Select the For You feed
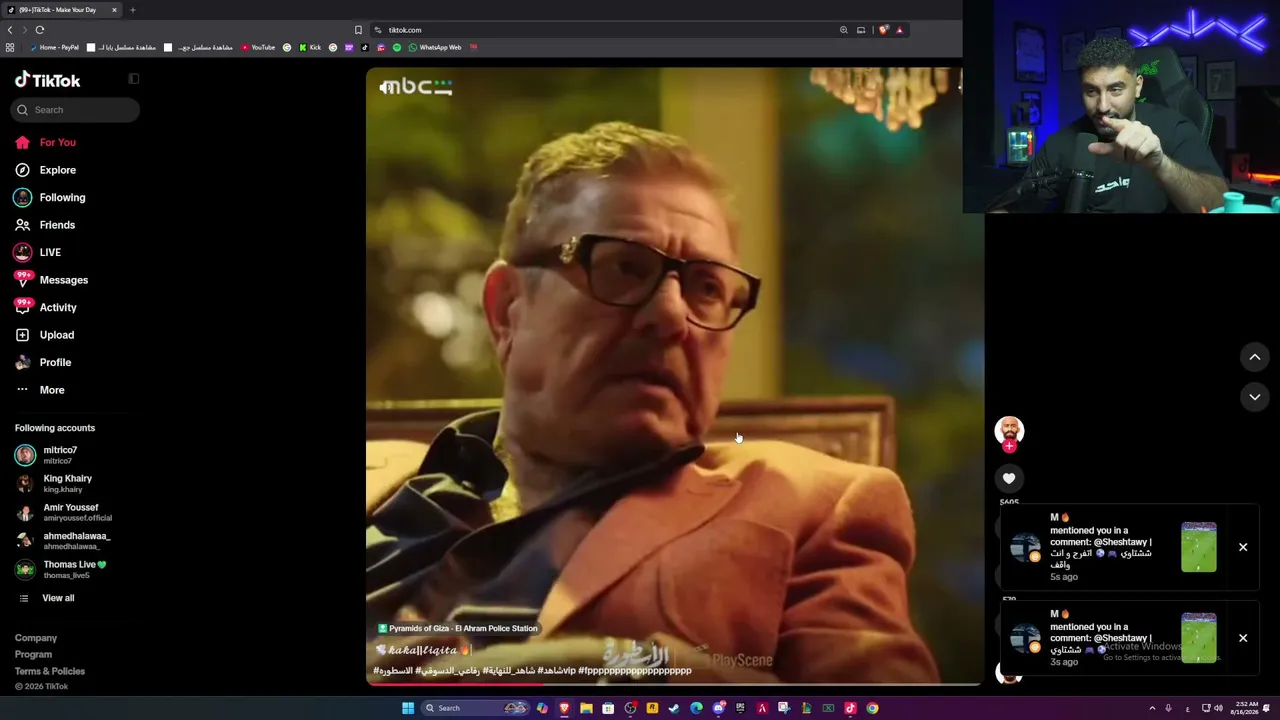The image size is (1280, 720). pos(46,143)
